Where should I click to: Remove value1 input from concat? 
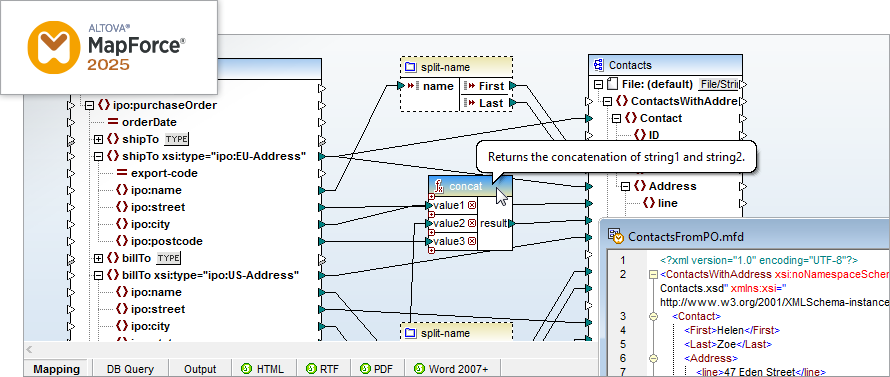pyautogui.click(x=472, y=205)
